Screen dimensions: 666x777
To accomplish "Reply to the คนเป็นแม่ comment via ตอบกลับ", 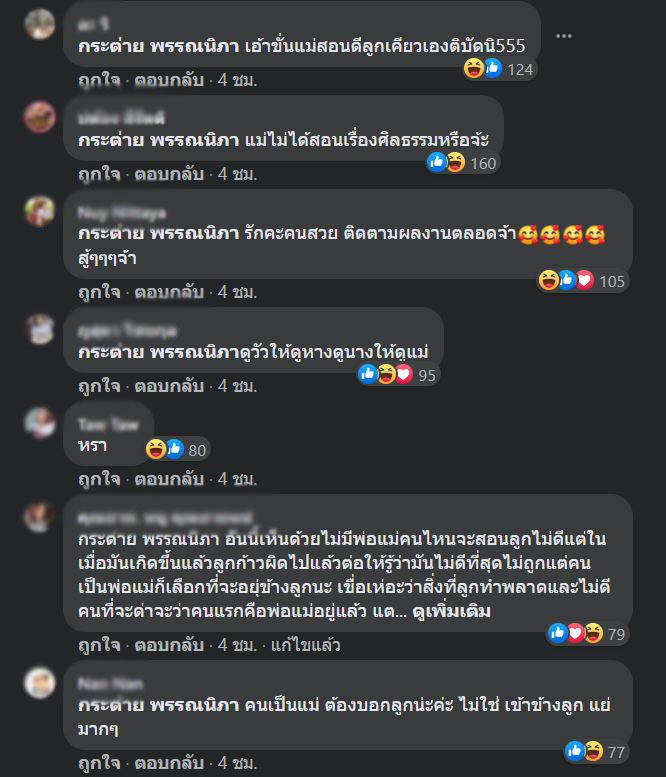I will pos(169,763).
